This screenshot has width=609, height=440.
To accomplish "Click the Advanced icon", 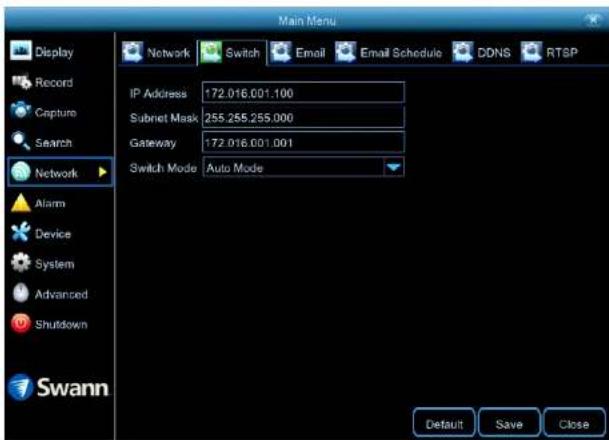I will [x=21, y=293].
